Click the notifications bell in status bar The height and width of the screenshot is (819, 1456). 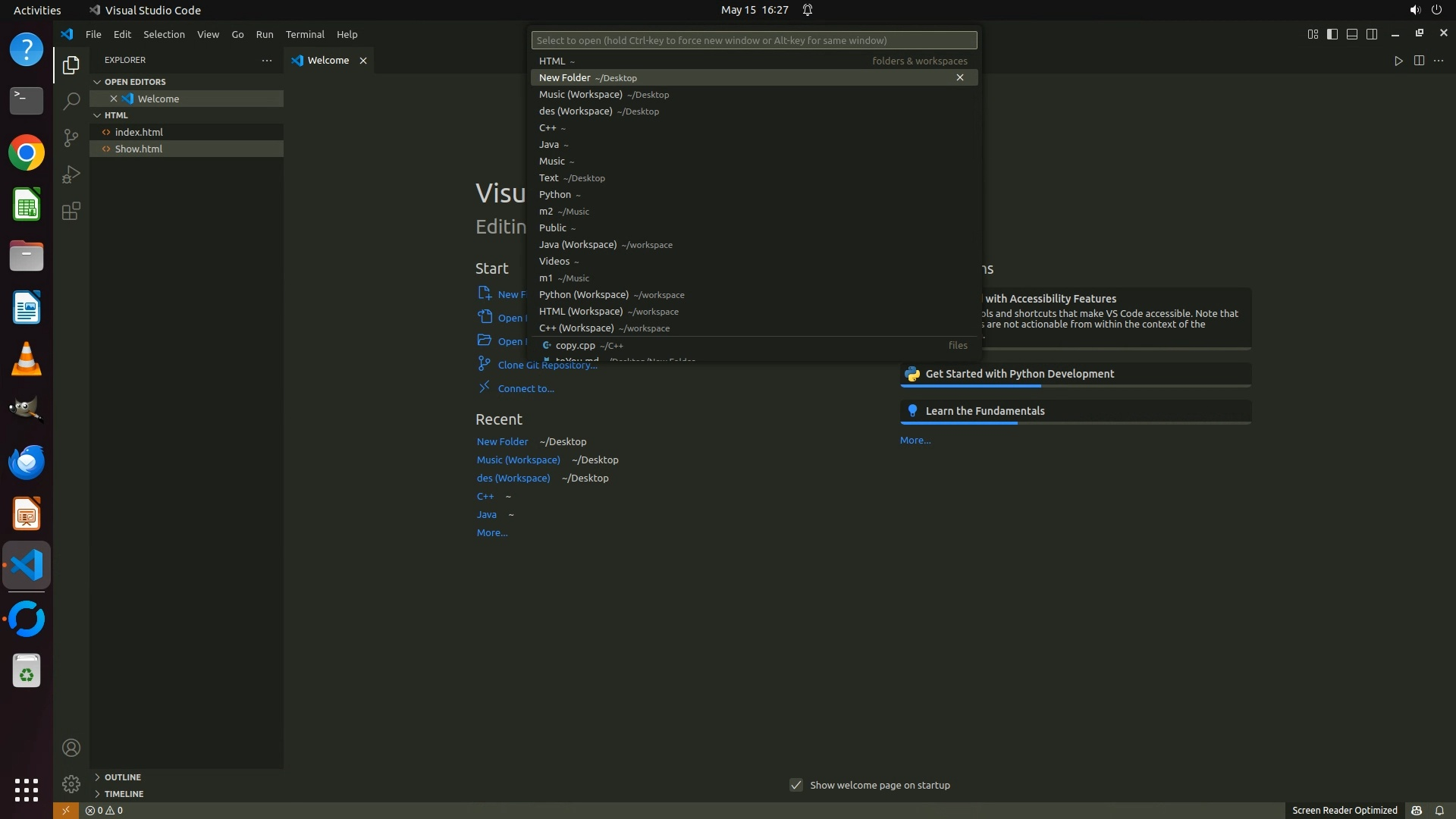1439,810
